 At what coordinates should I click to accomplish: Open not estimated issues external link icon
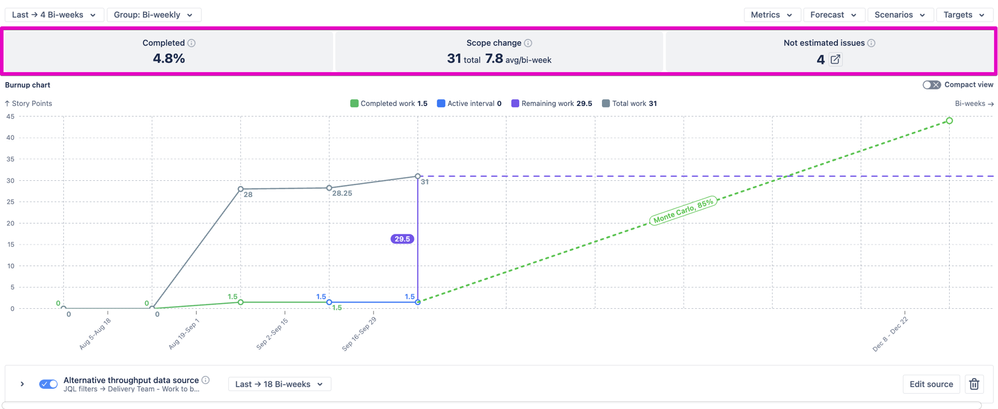point(835,60)
